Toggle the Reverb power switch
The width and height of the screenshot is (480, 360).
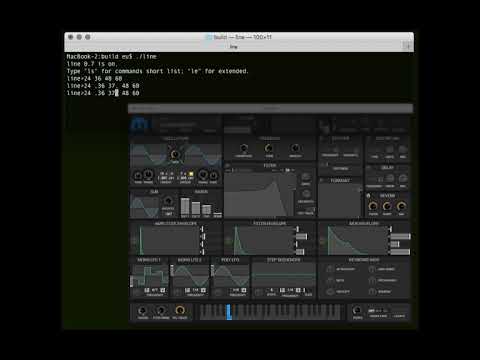368,195
